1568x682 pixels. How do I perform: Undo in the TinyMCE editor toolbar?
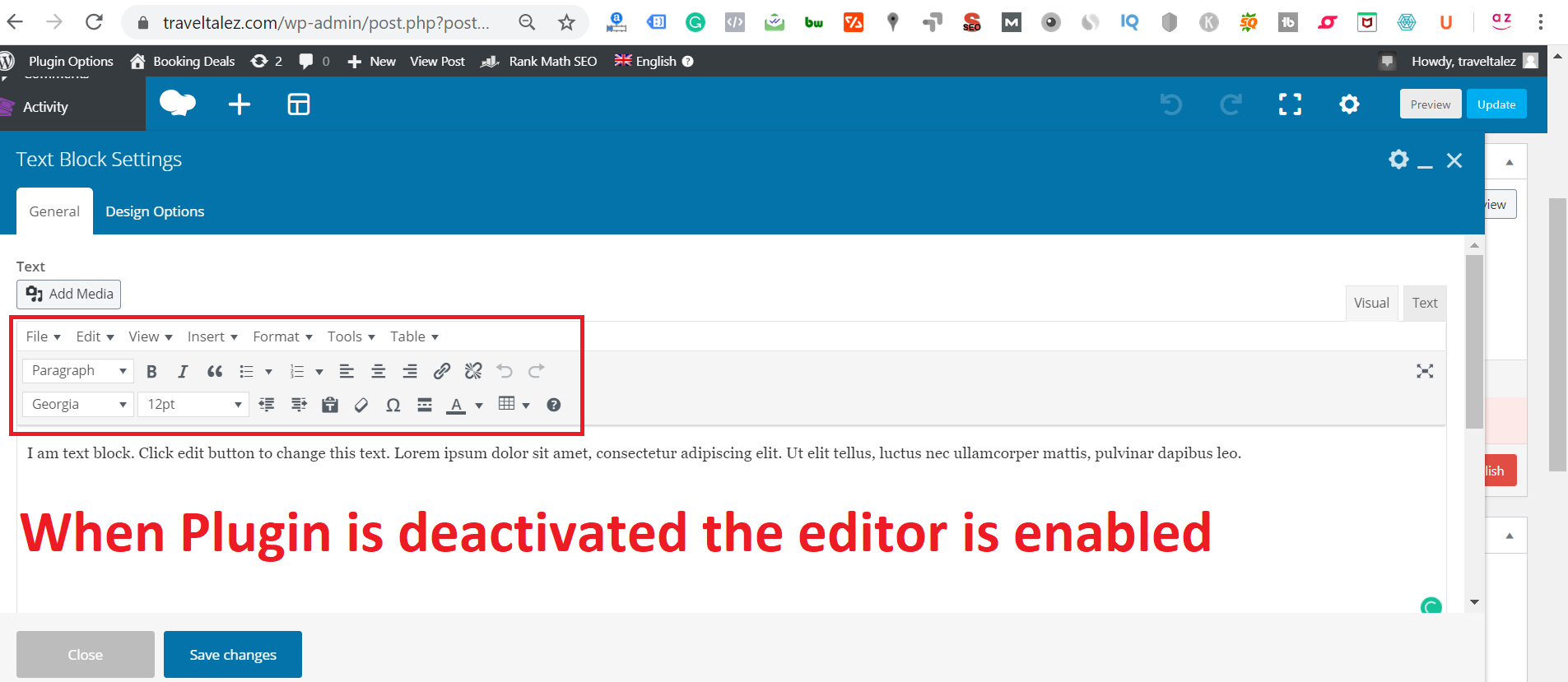[505, 371]
